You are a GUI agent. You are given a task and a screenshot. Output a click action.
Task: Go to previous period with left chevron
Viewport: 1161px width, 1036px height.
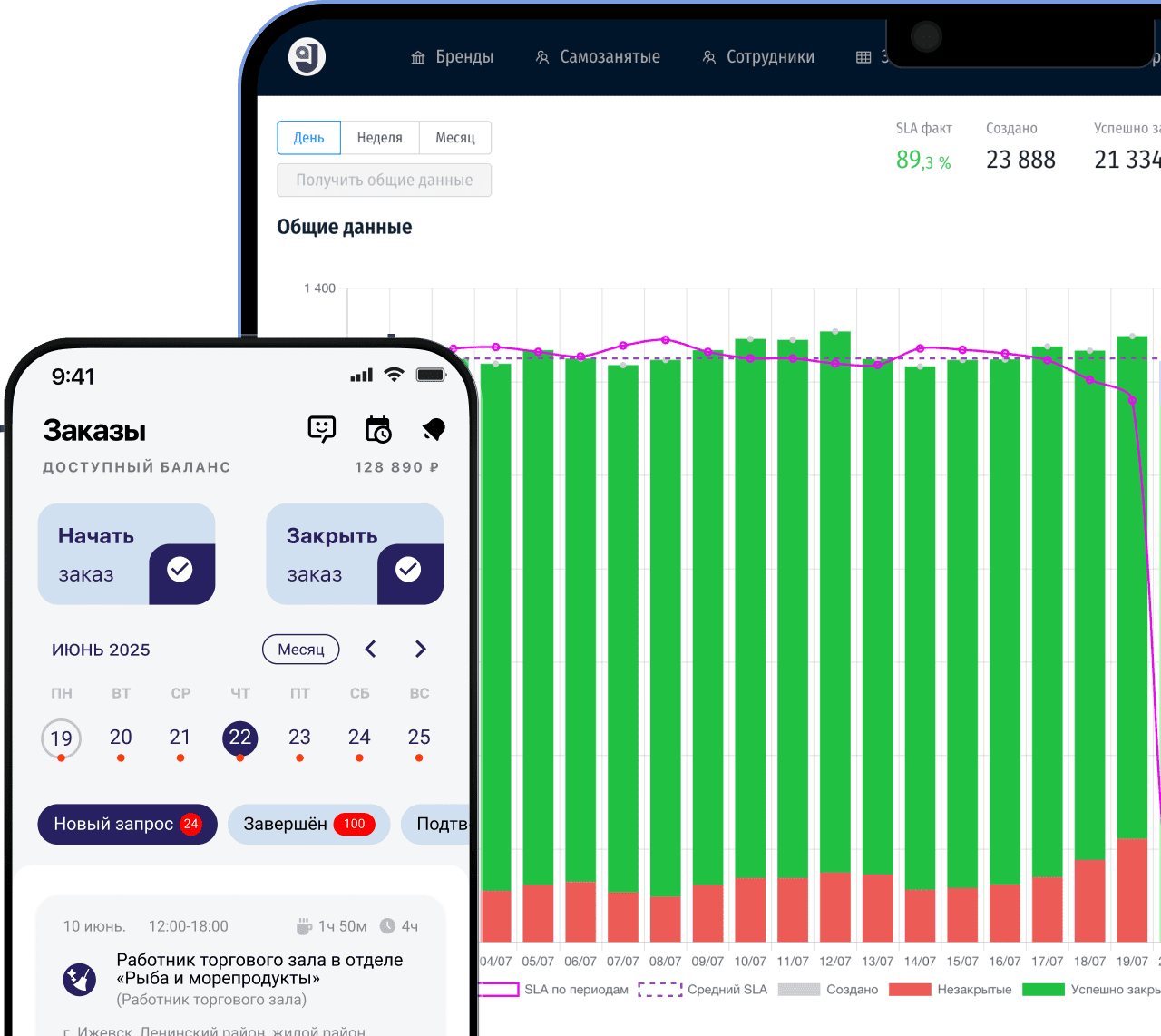click(x=370, y=649)
